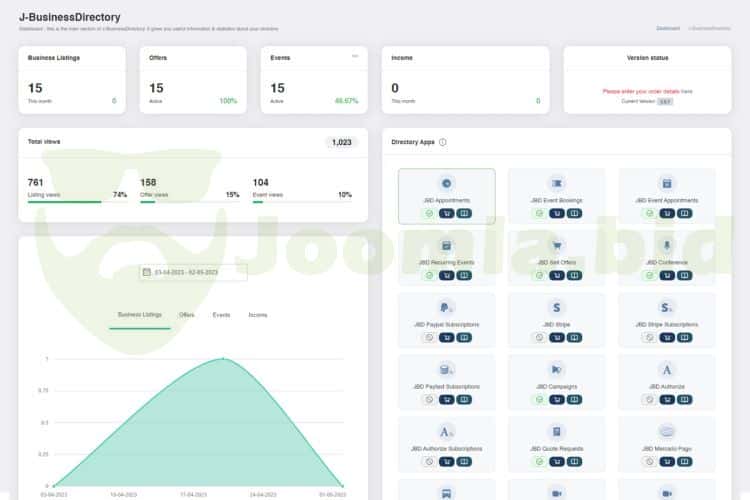The height and width of the screenshot is (500, 750).
Task: Open the date range picker above chart
Action: click(193, 271)
